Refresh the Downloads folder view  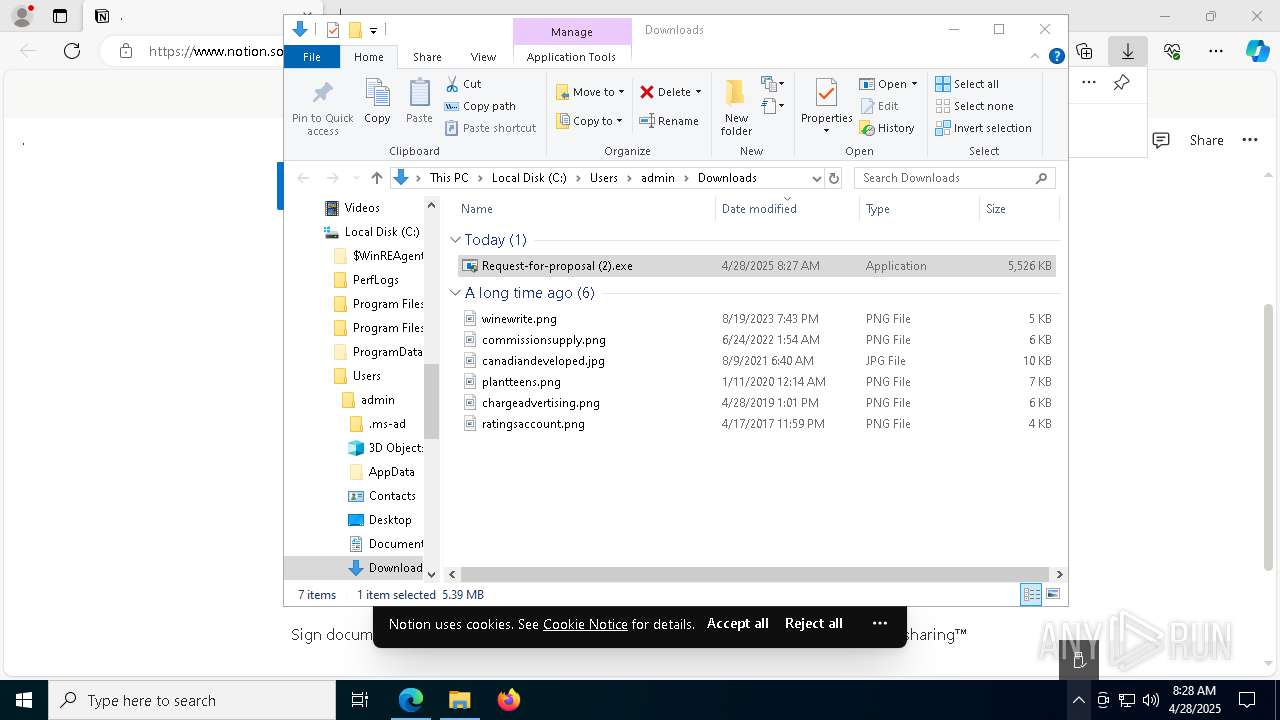pos(834,178)
